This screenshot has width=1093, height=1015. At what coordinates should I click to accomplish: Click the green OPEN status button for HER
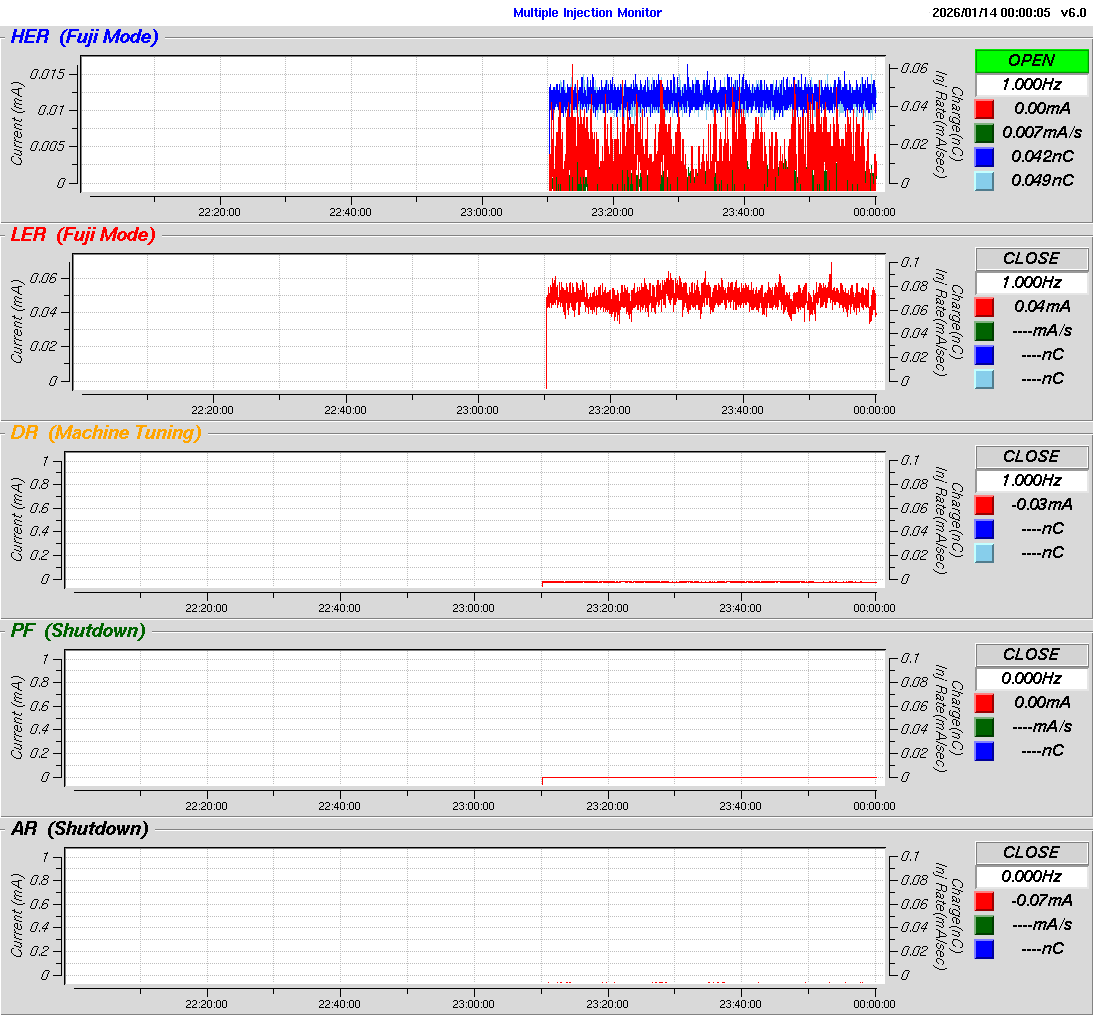click(x=1031, y=60)
